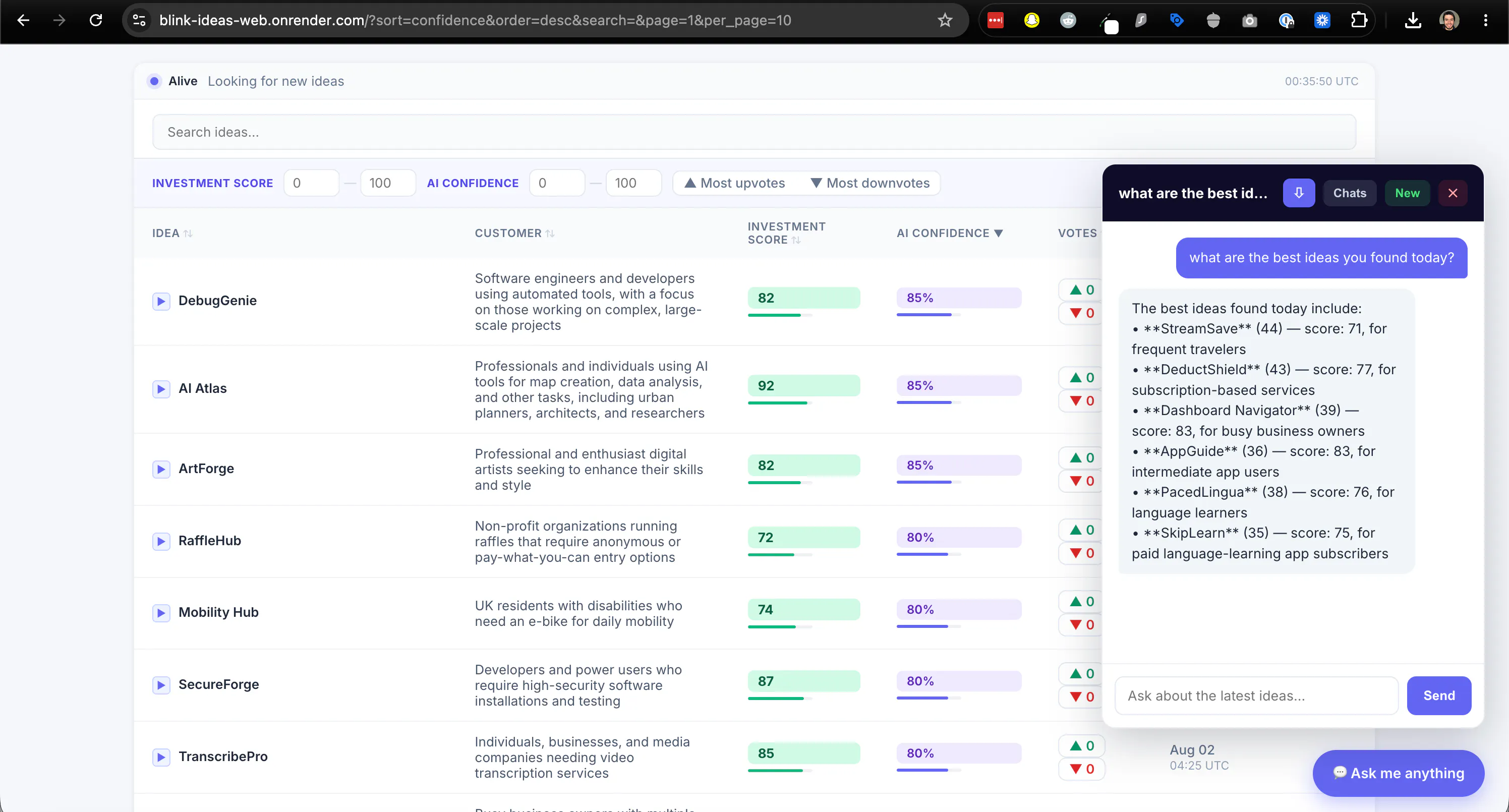Expand the TranscribePro idea row
1509x812 pixels.
pos(161,757)
